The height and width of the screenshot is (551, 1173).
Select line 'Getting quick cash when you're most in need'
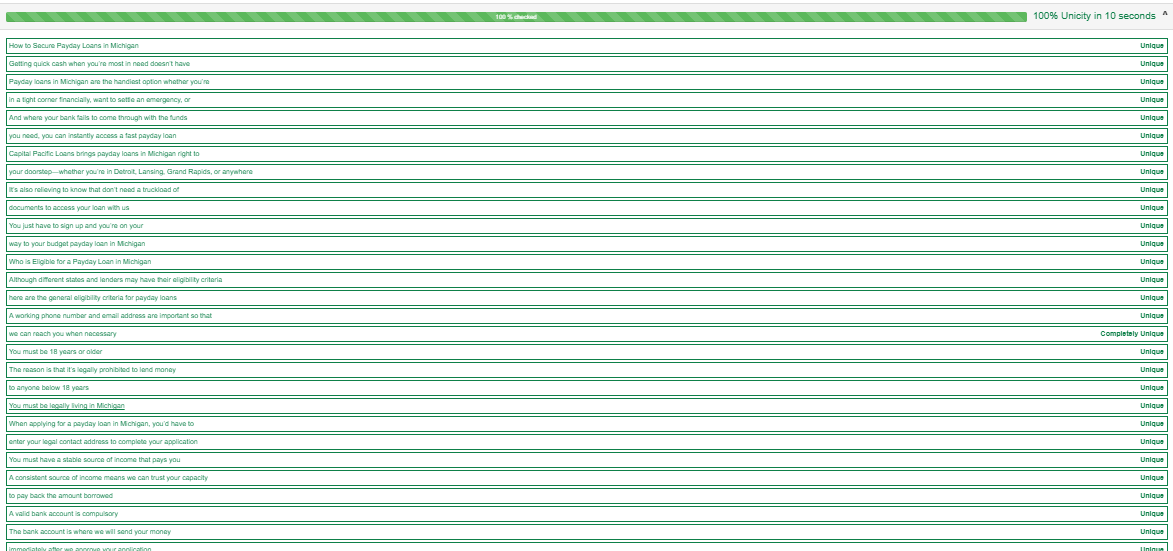coord(586,64)
